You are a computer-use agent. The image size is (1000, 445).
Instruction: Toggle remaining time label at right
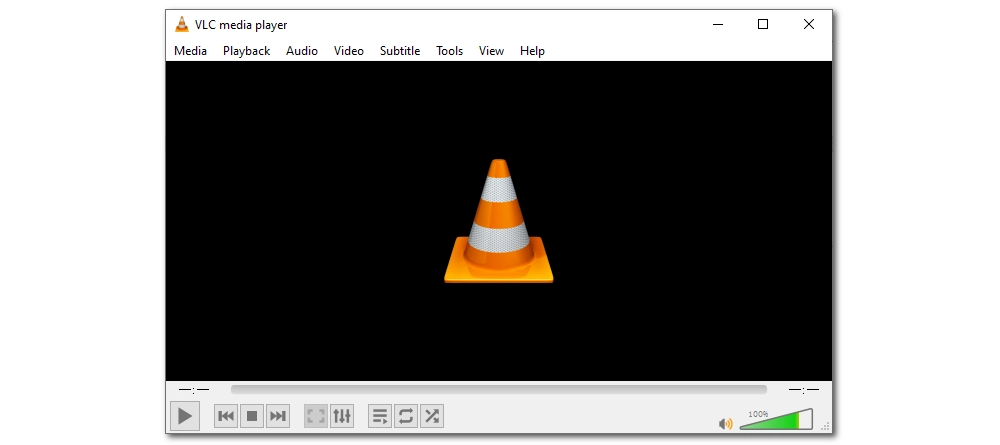tap(804, 390)
